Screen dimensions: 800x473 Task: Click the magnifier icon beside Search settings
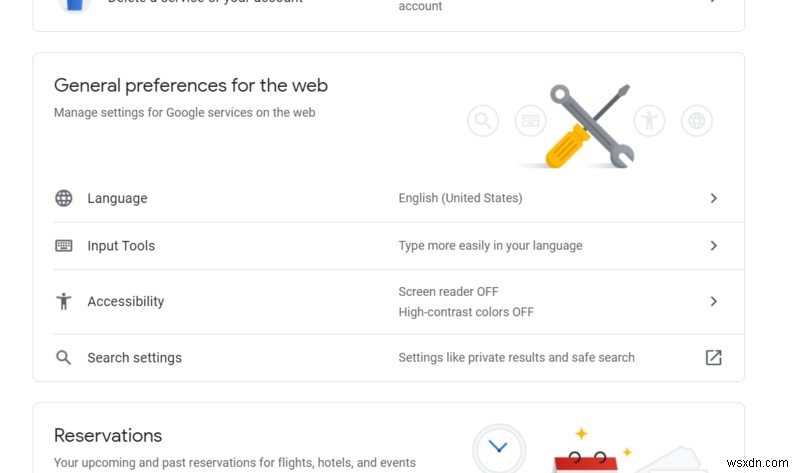[64, 357]
